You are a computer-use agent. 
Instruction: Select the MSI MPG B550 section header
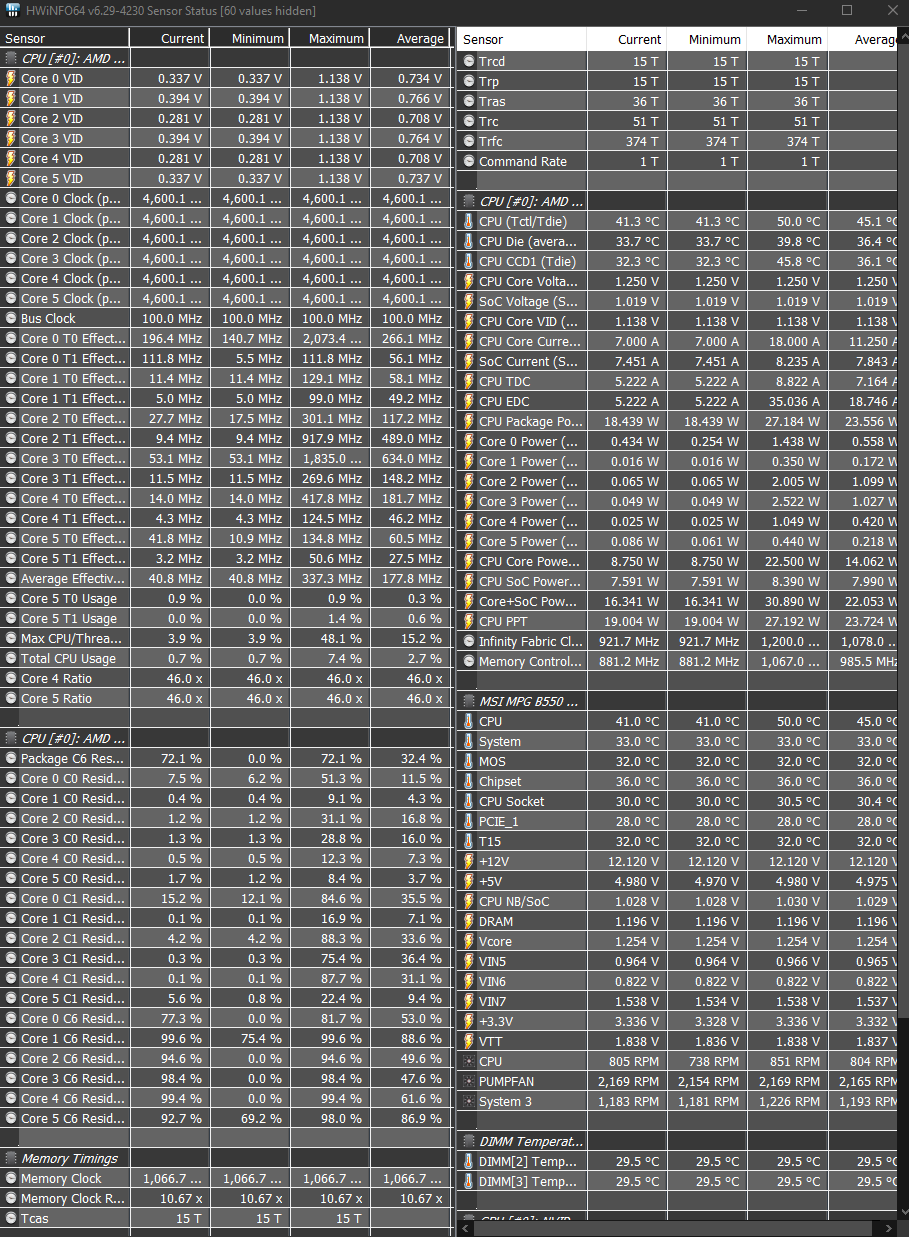pos(678,701)
